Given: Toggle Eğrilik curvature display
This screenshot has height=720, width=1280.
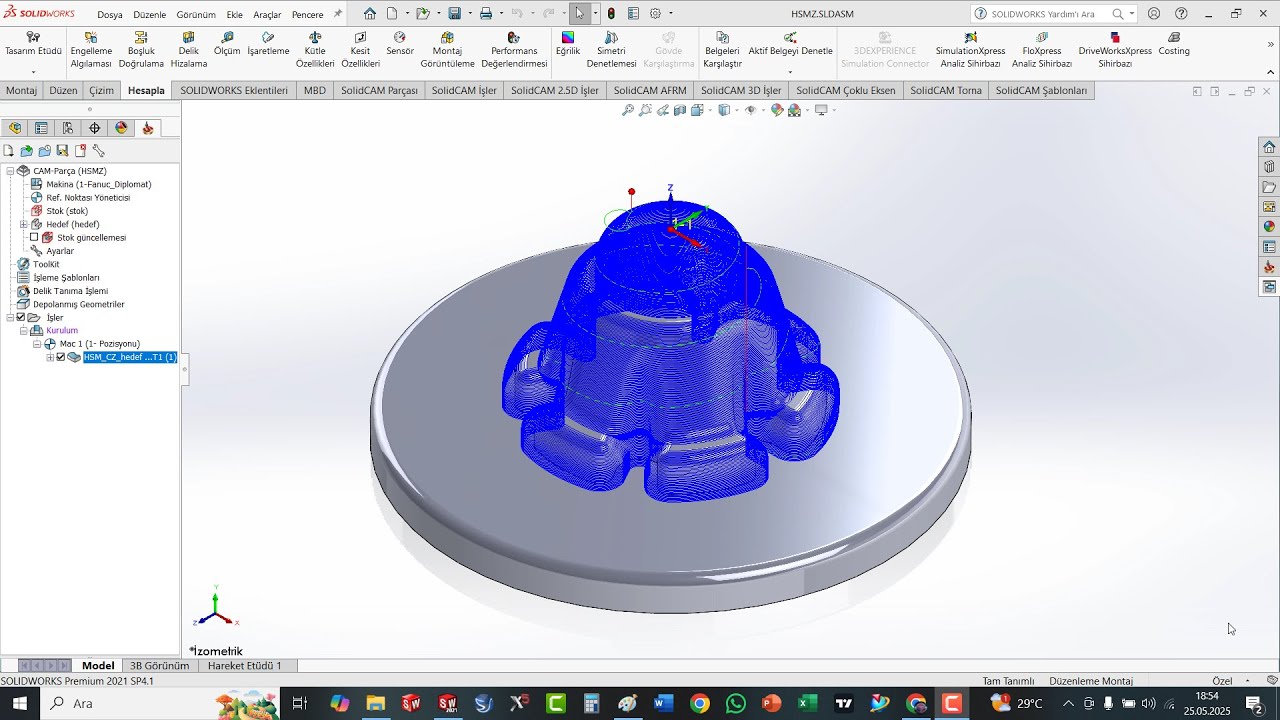Looking at the screenshot, I should coord(568,44).
